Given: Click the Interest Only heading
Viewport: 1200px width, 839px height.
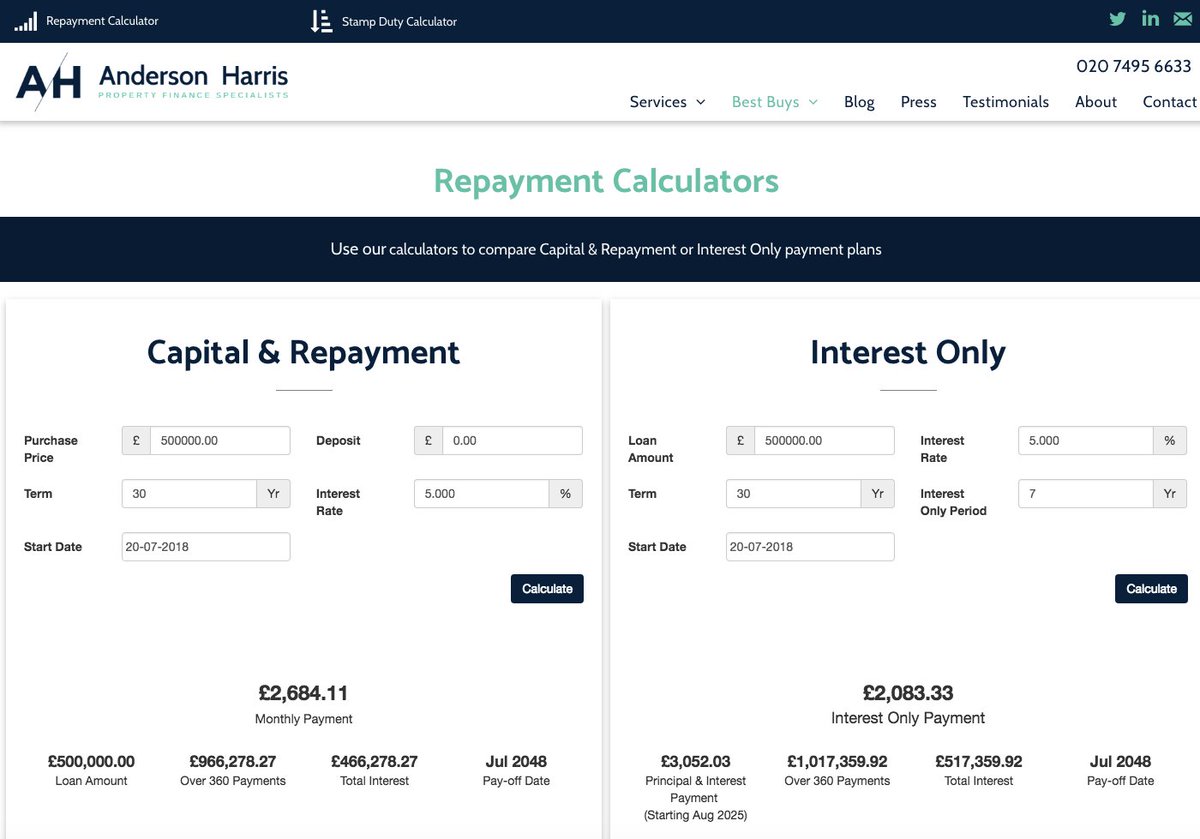Looking at the screenshot, I should (x=908, y=352).
